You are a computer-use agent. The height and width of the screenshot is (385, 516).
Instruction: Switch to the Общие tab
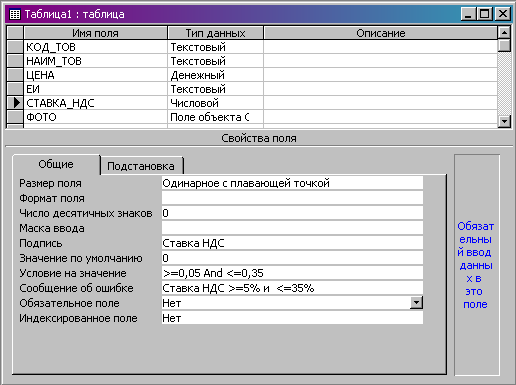pos(56,164)
